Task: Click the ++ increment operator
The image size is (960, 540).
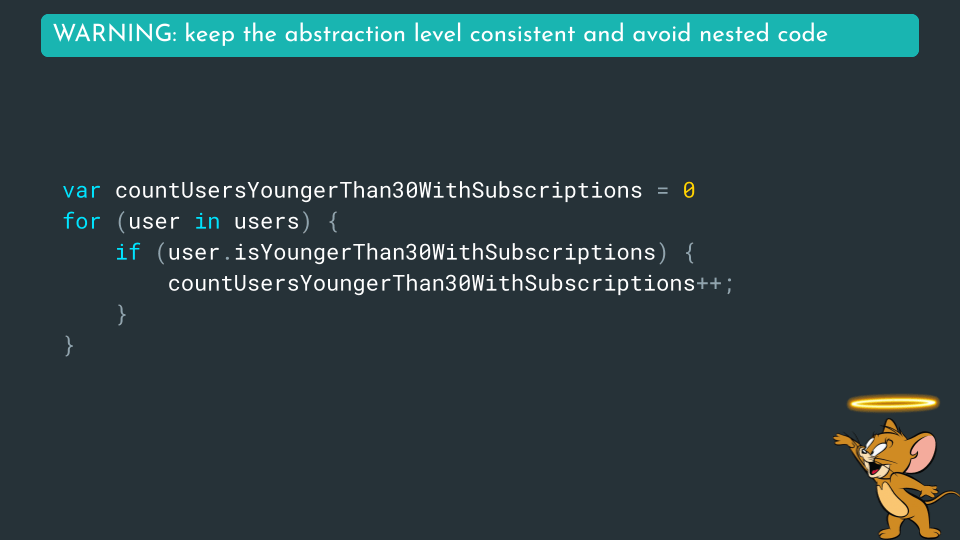Action: tap(709, 283)
